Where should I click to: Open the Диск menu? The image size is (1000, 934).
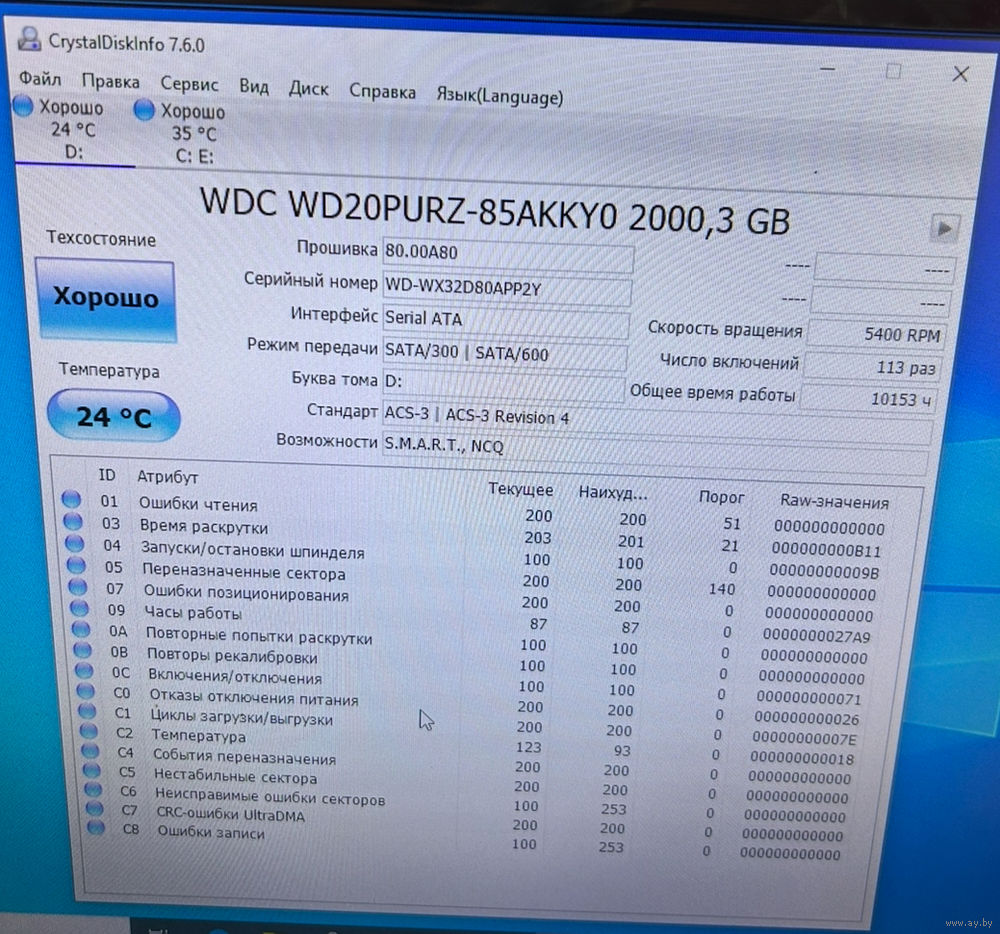click(308, 89)
